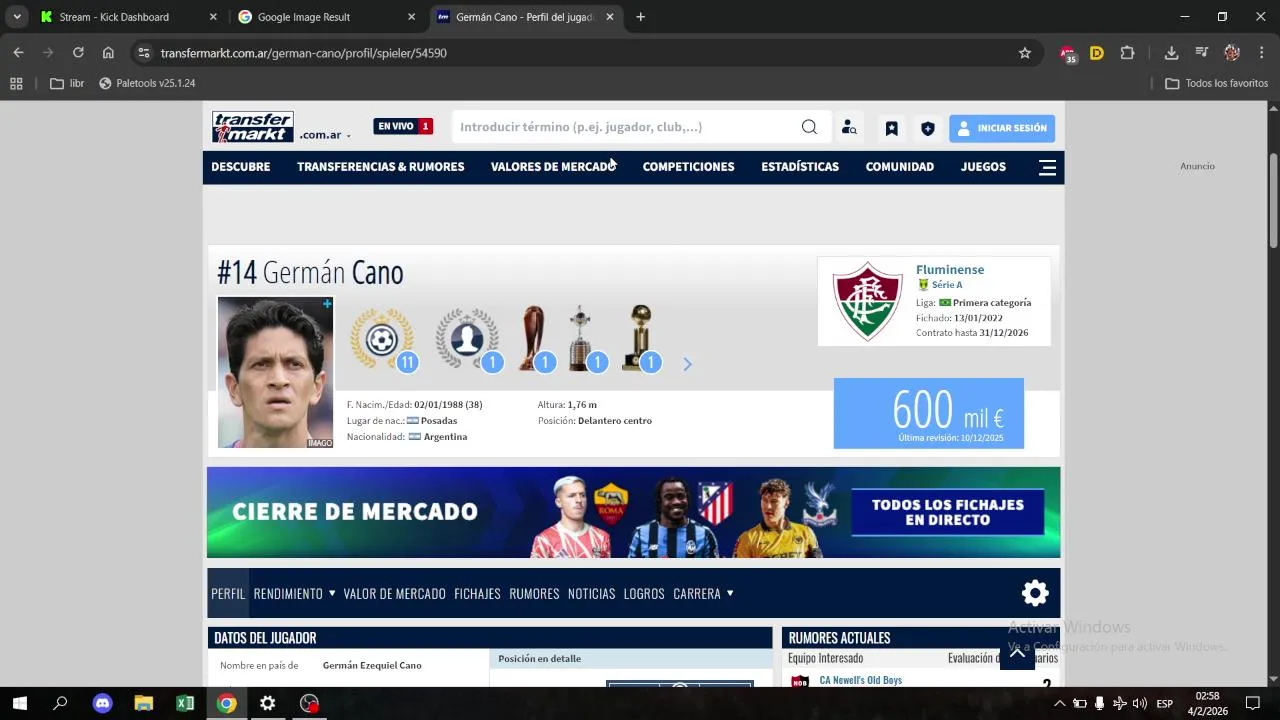Screen dimensions: 1280x720
Task: Click the plus icon on player photo
Action: [x=327, y=303]
